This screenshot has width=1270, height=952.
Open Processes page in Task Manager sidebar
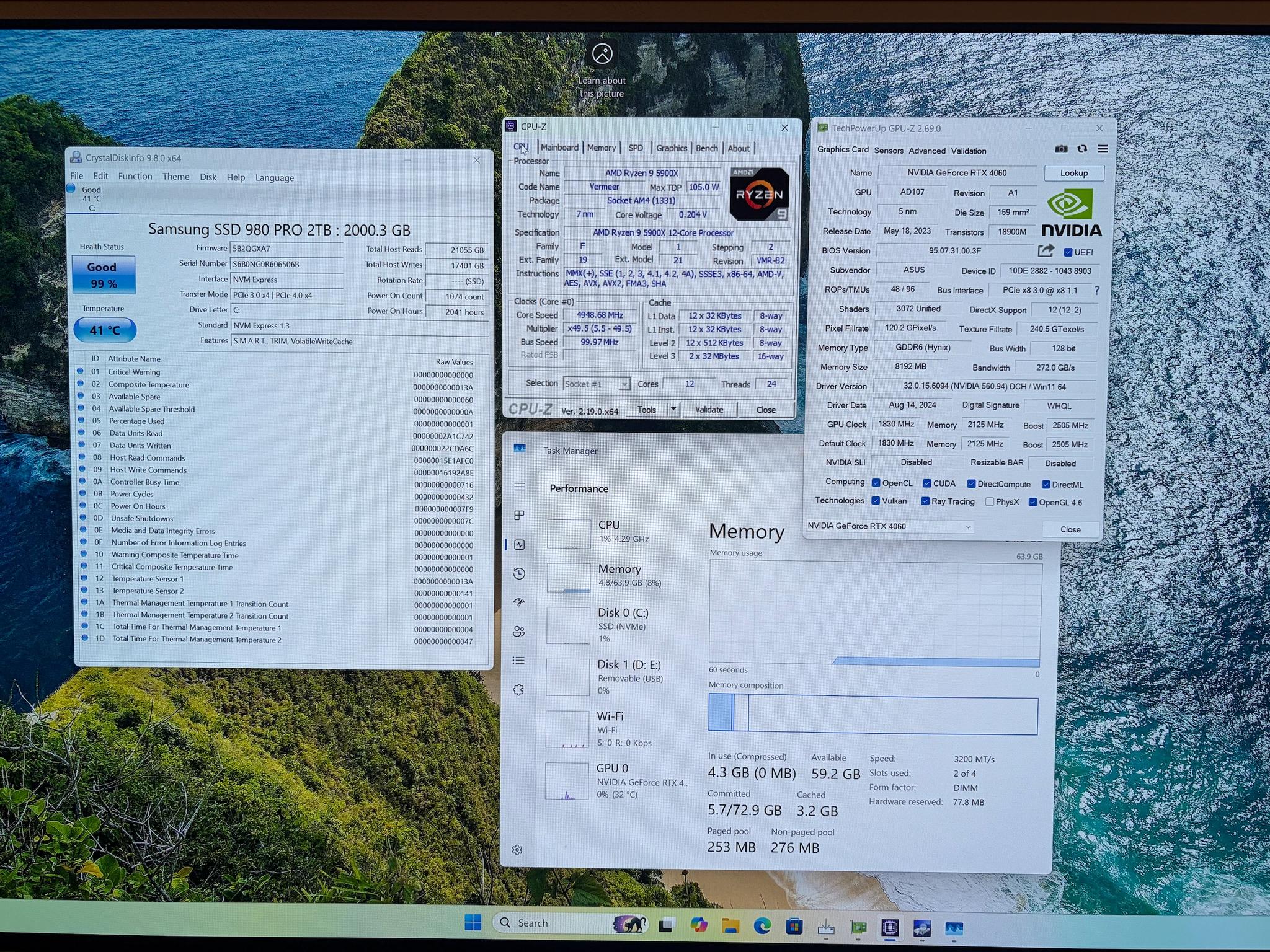pyautogui.click(x=520, y=515)
